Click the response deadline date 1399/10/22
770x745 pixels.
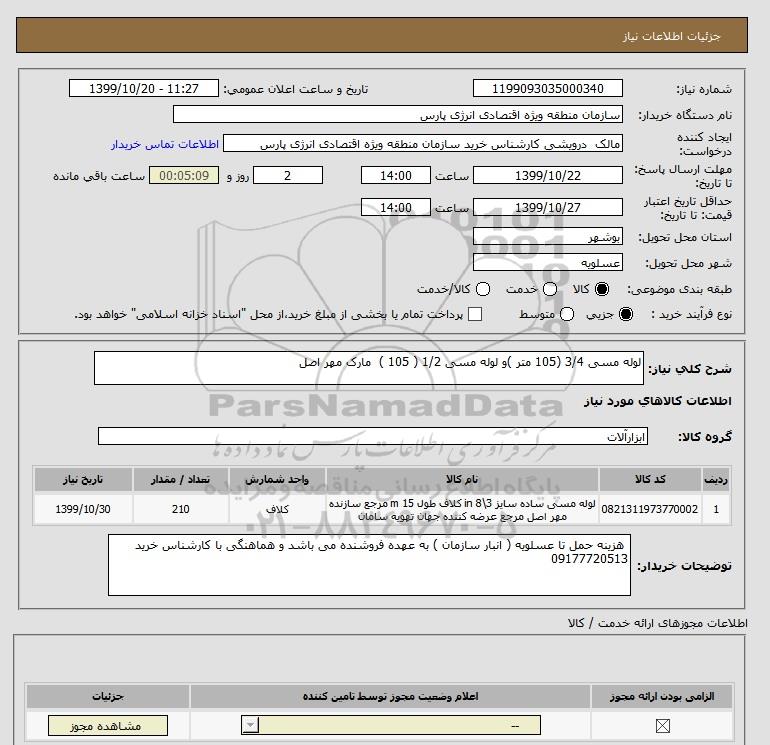(x=548, y=175)
